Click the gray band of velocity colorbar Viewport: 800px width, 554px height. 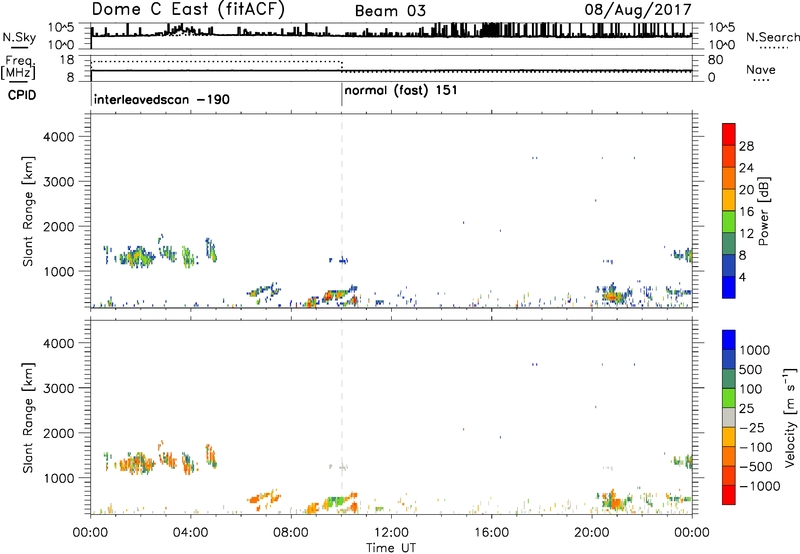729,418
